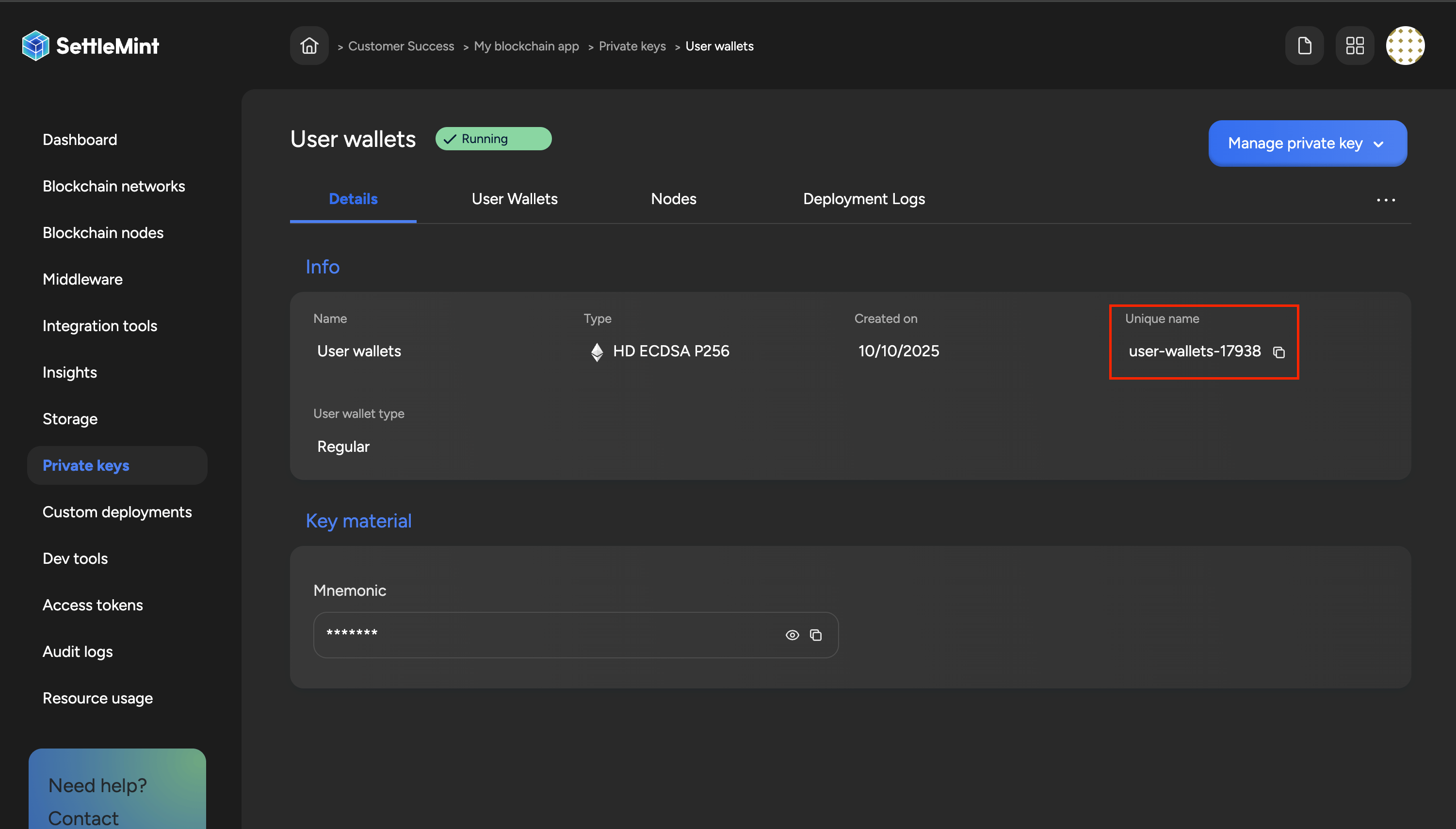Open the Manage private key dropdown
Screen dimensions: 1456x829
click(1307, 143)
